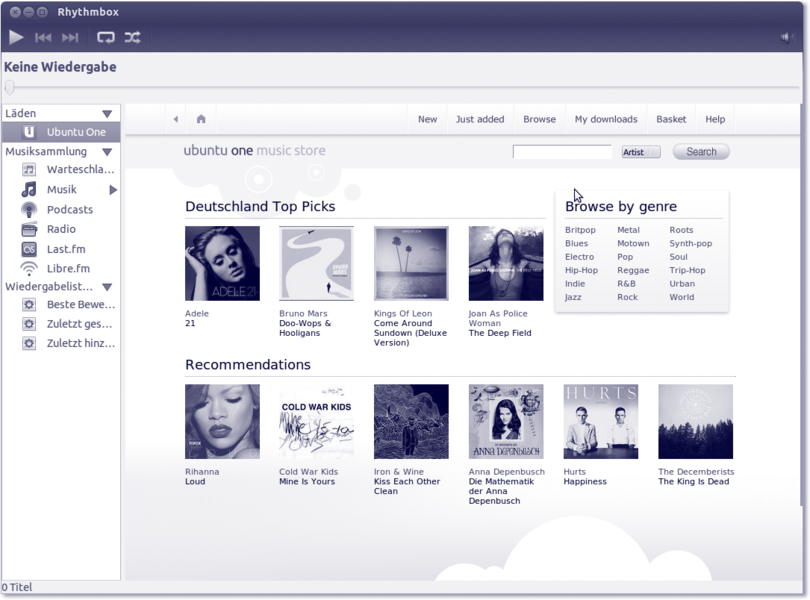Click the volume speaker icon
This screenshot has height=600, width=810.
coord(787,38)
